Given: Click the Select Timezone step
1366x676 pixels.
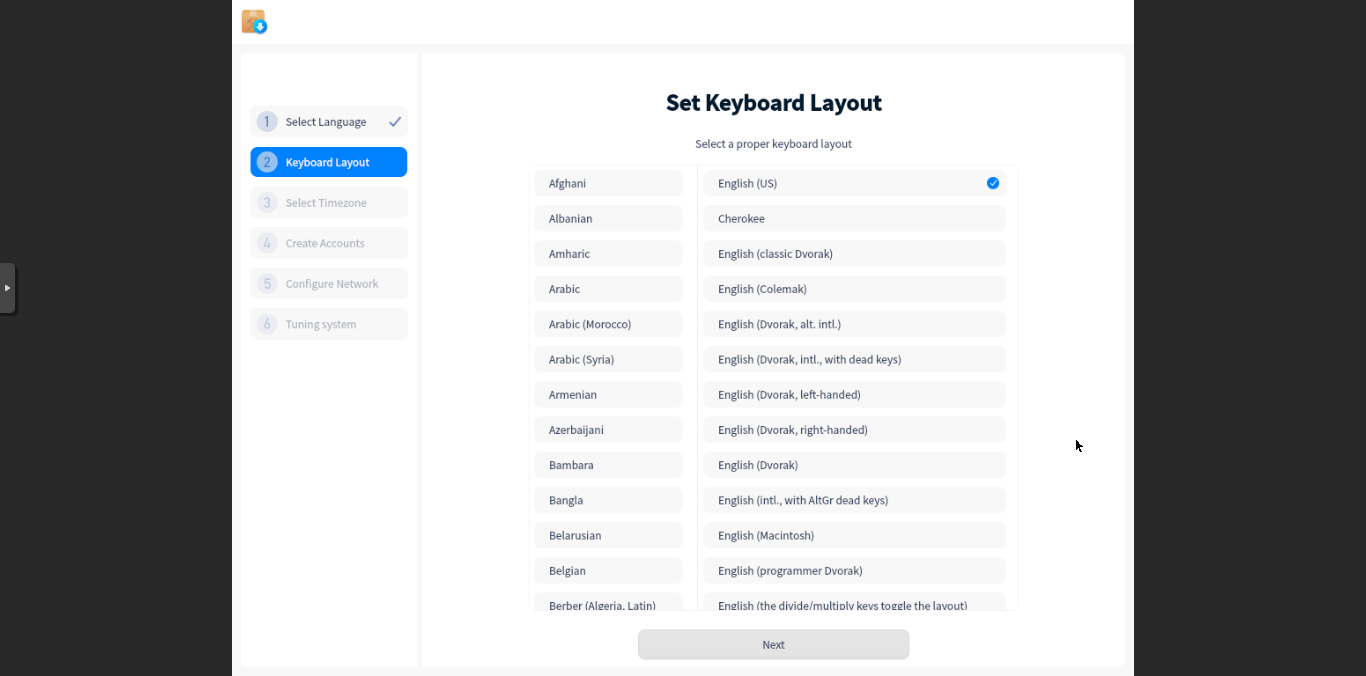Looking at the screenshot, I should coord(328,203).
